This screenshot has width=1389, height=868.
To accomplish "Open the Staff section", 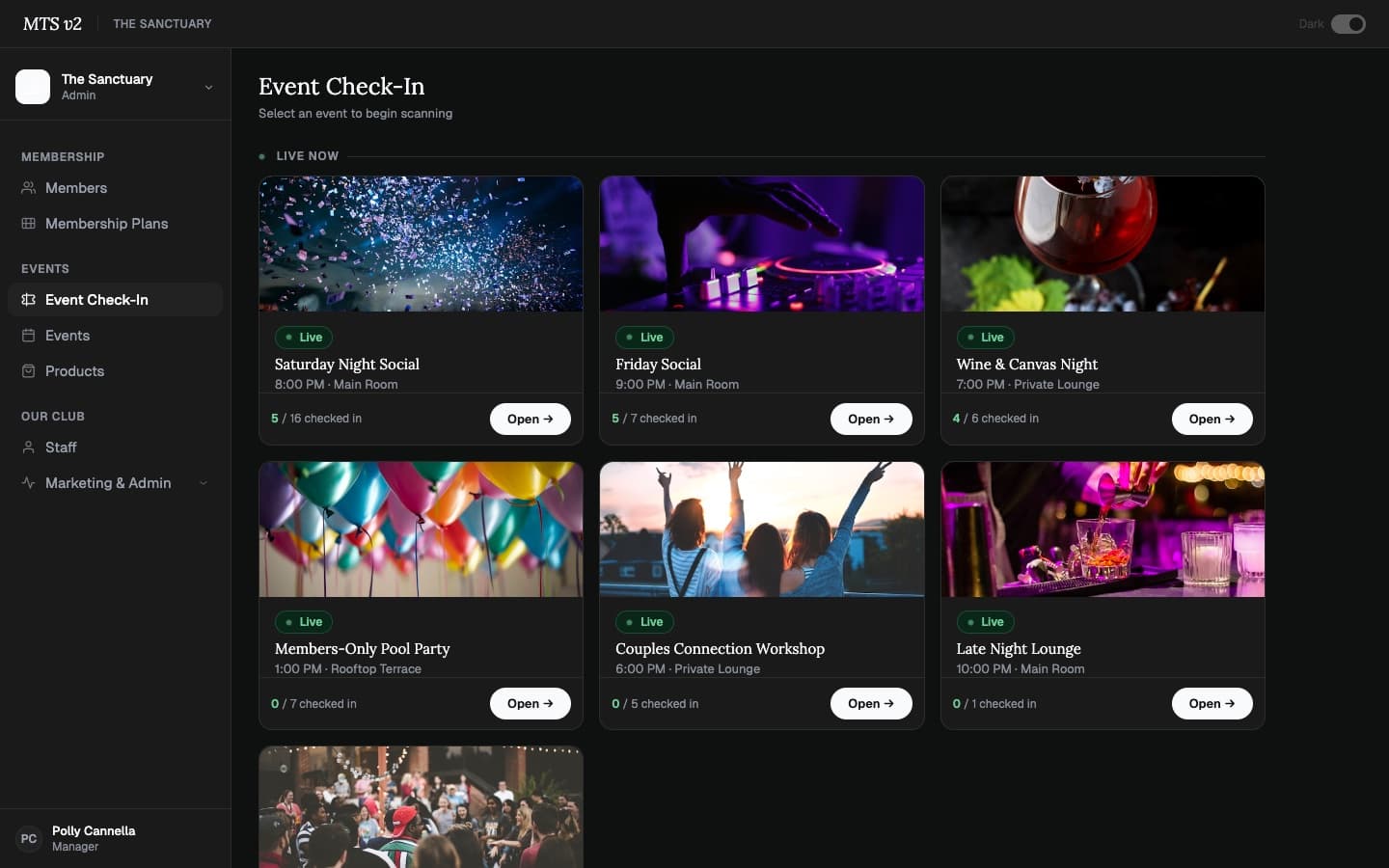I will tap(116, 448).
